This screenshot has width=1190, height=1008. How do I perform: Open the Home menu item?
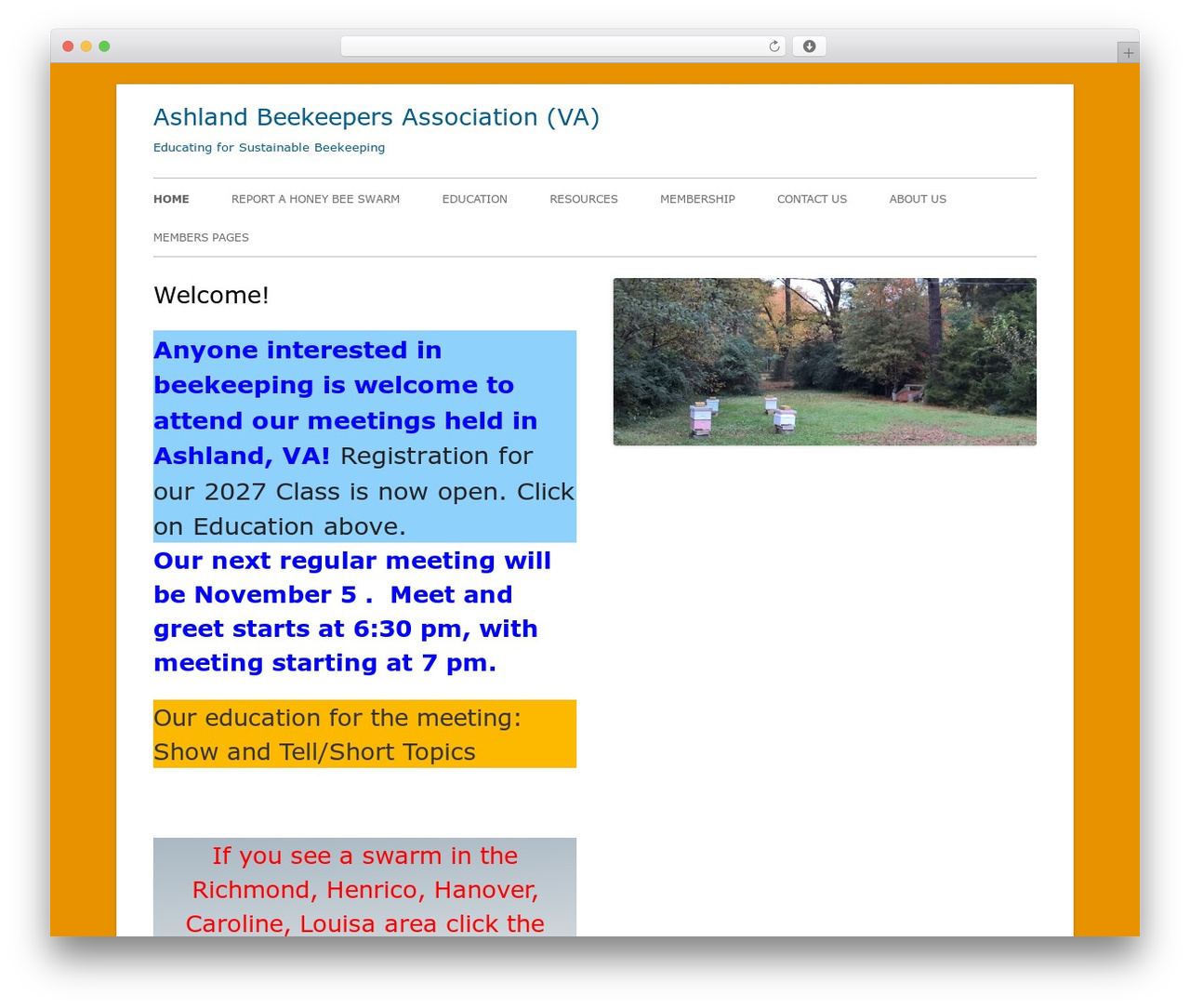[x=171, y=199]
